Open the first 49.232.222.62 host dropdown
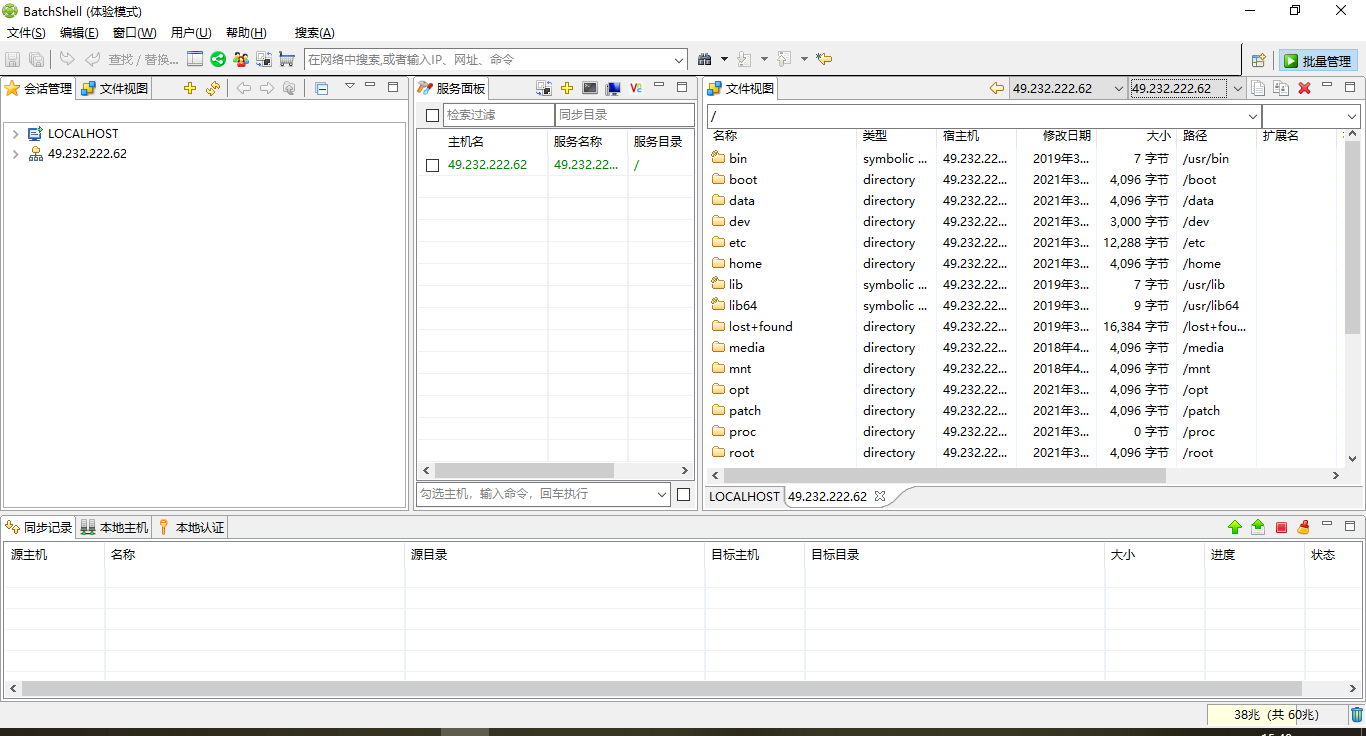Image resolution: width=1366 pixels, height=736 pixels. pyautogui.click(x=1119, y=88)
